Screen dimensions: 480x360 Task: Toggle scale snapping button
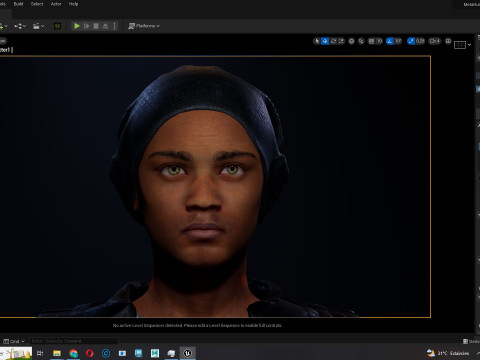tap(411, 41)
